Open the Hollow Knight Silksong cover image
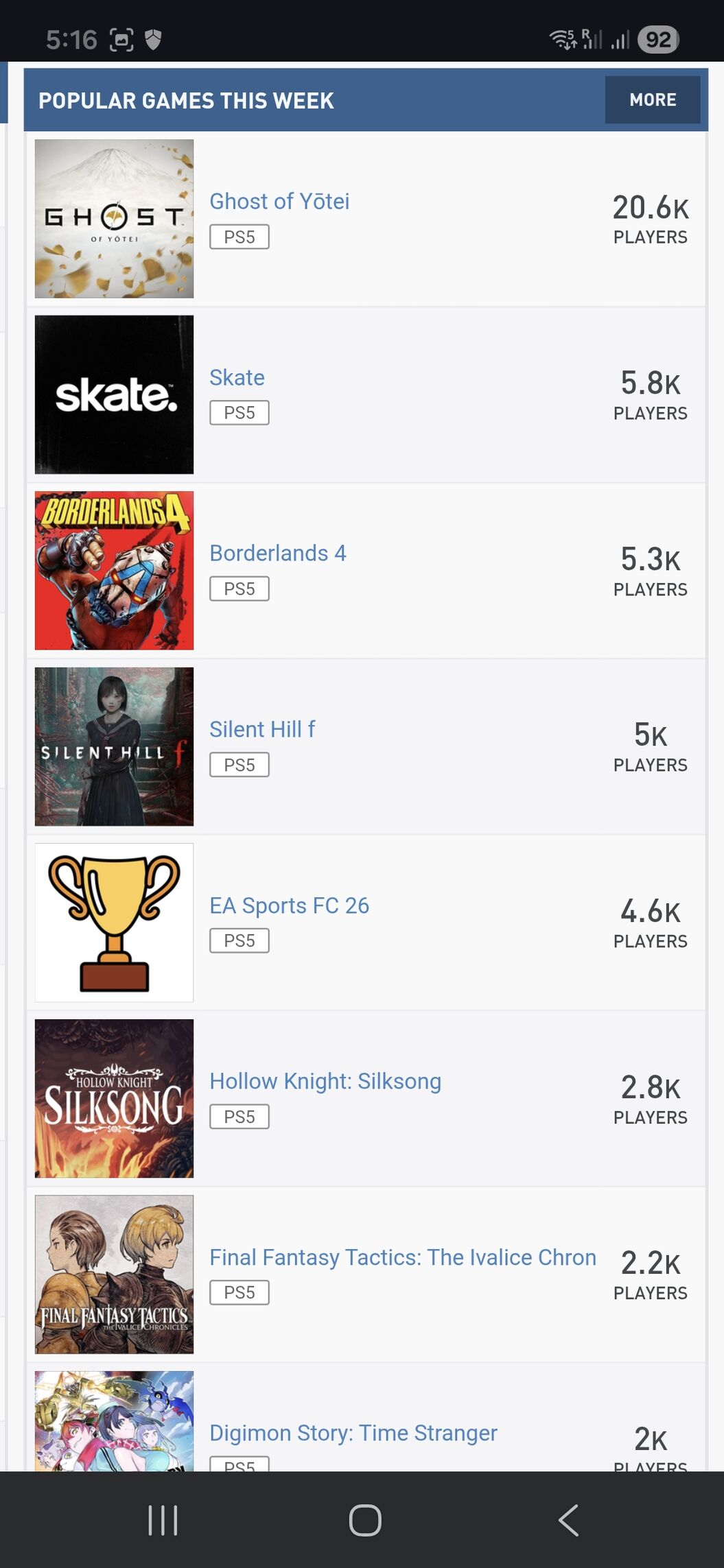Screen dimensions: 724x1568 pos(114,1098)
